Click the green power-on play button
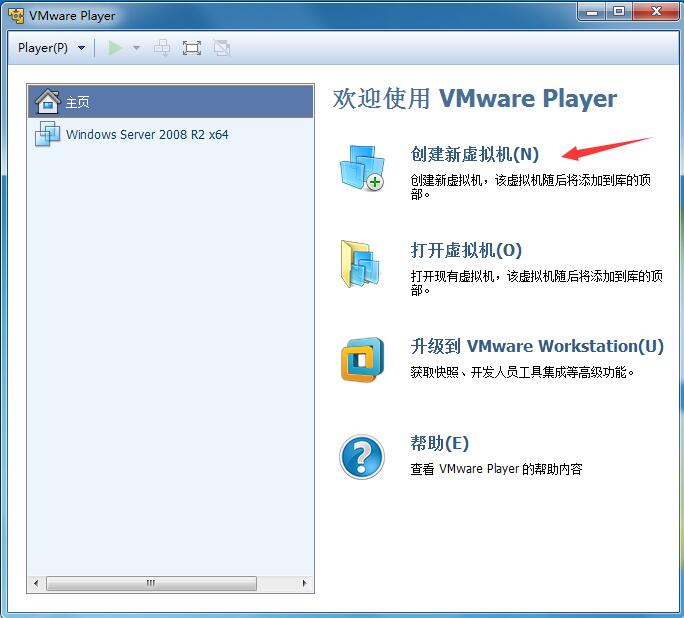This screenshot has width=684, height=618. click(115, 48)
